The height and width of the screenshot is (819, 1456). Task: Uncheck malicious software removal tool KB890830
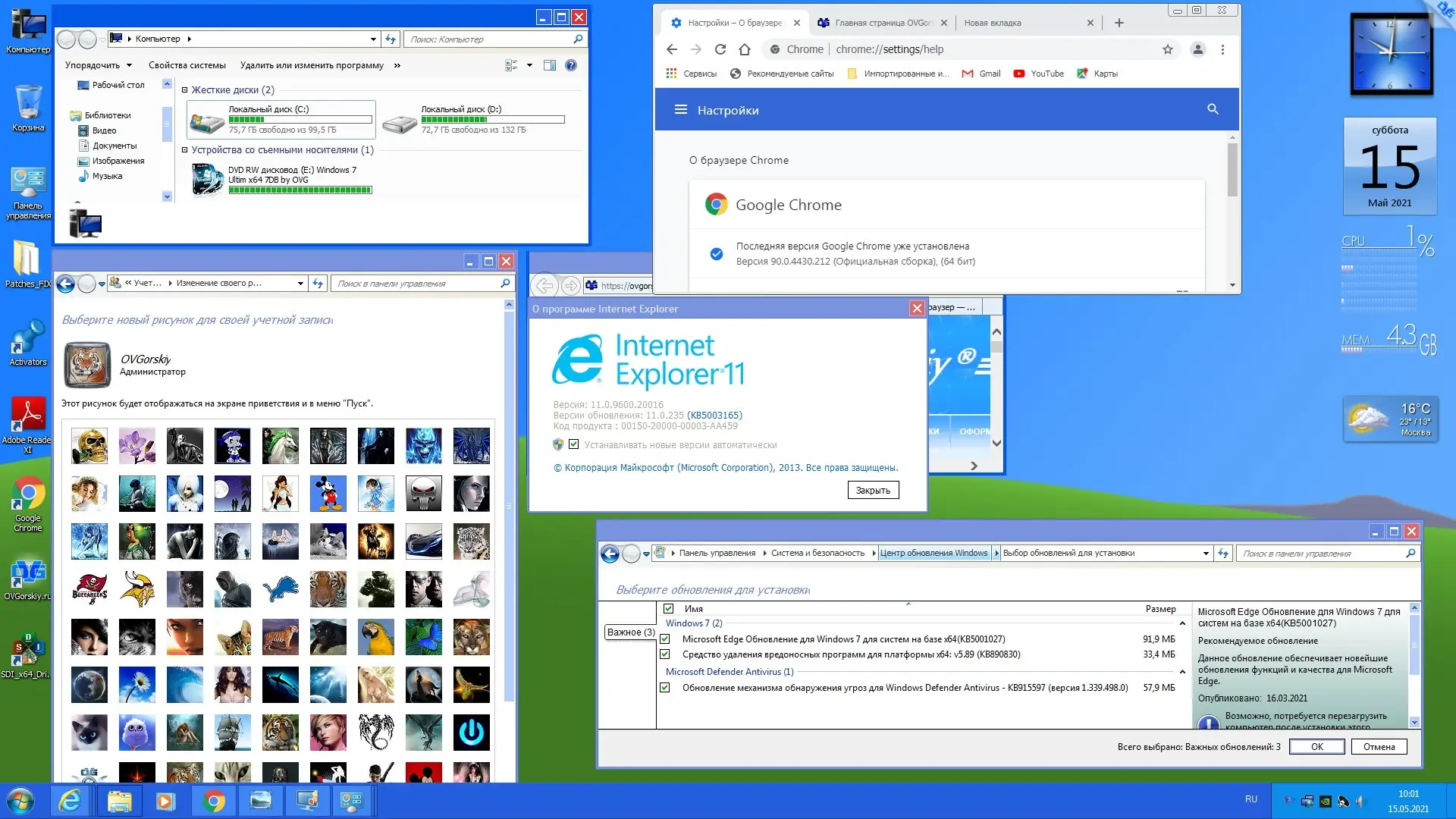pos(665,654)
